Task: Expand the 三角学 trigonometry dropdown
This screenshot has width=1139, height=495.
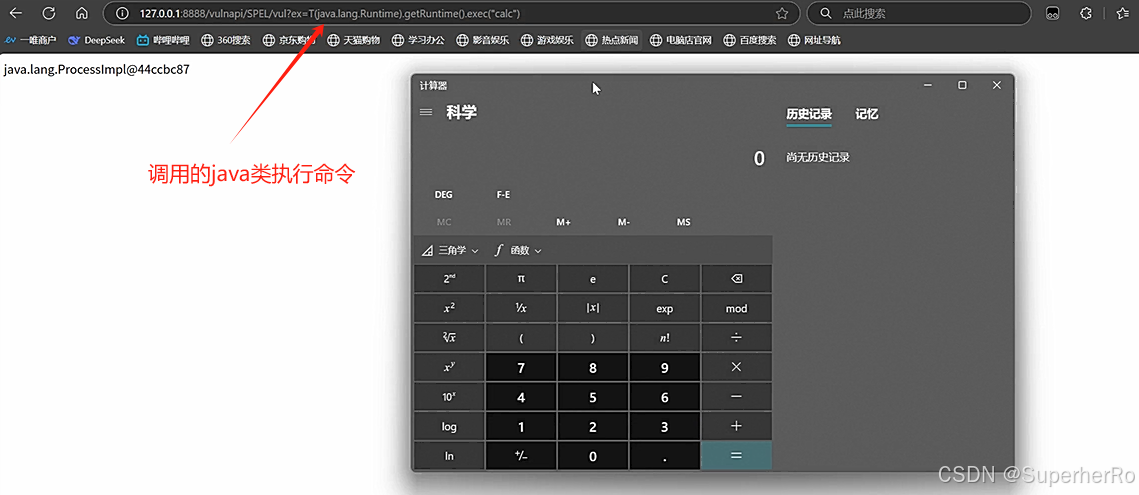Action: (x=450, y=250)
